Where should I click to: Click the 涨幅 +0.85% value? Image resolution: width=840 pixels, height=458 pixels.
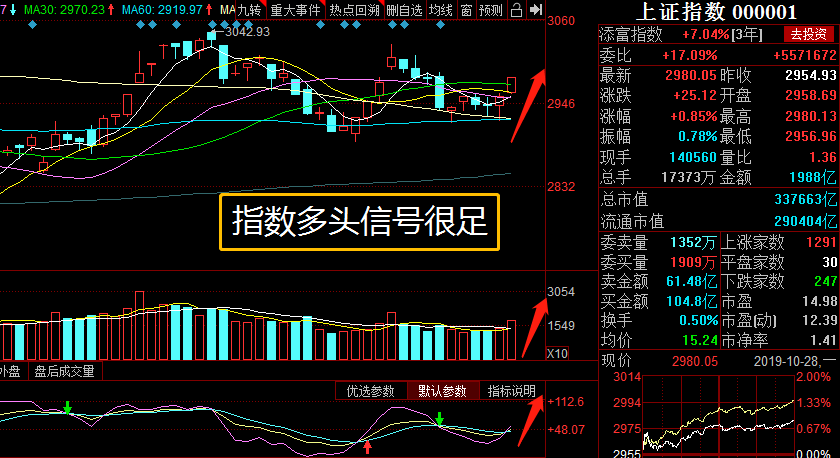tap(694, 116)
